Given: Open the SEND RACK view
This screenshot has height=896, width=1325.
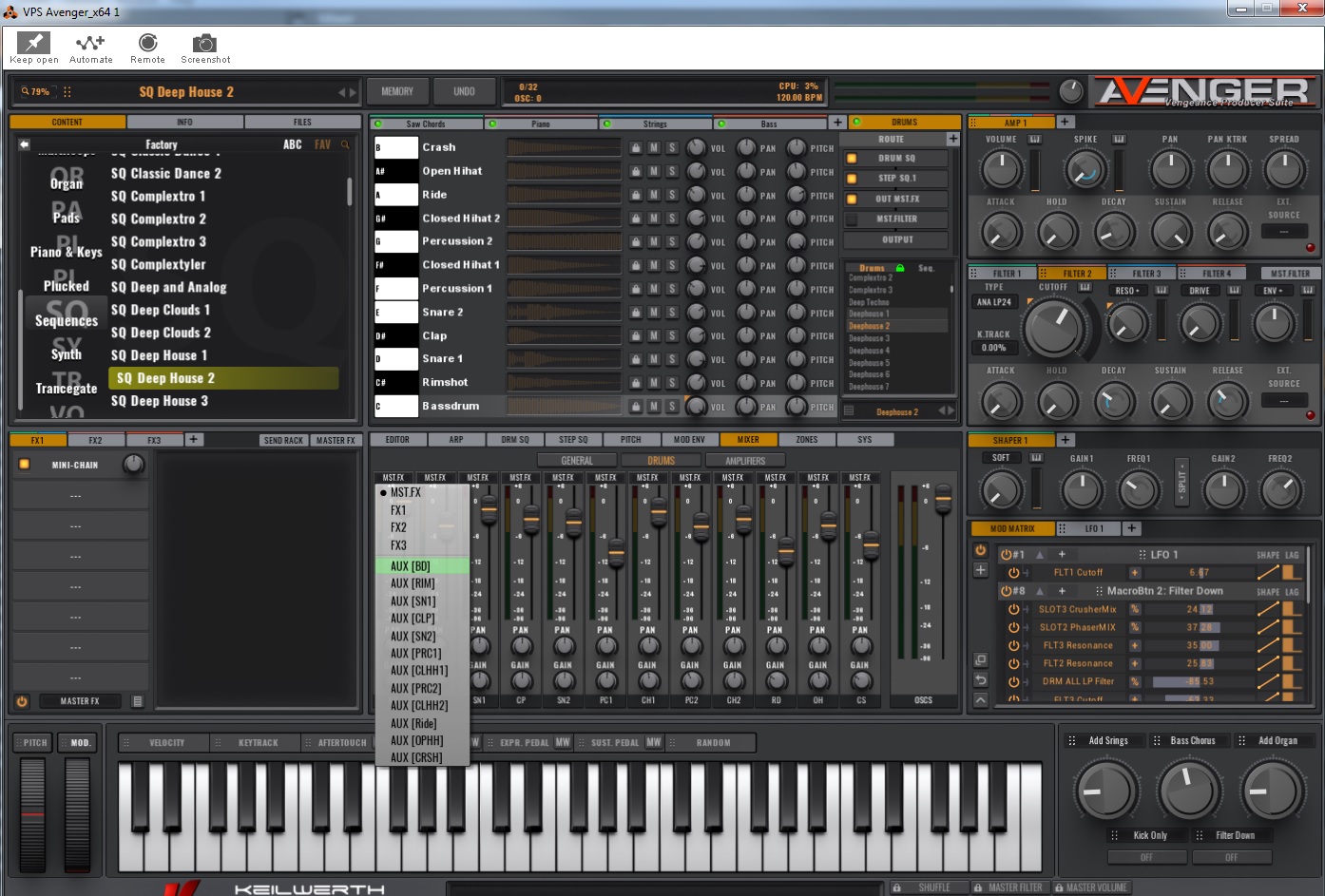Looking at the screenshot, I should point(283,440).
